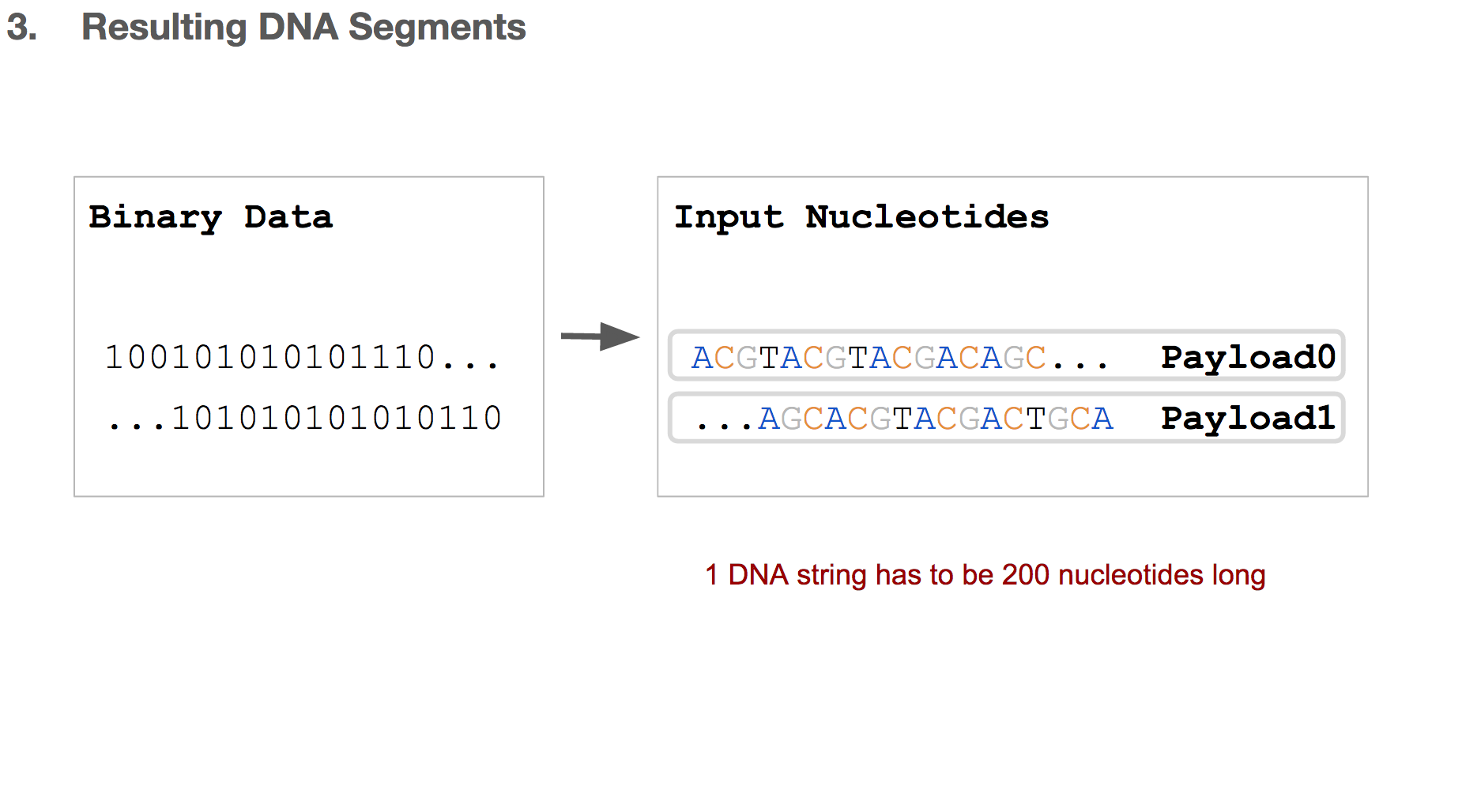Viewport: 1462px width, 812px height.
Task: Click inside the Binary Data box
Action: (309, 336)
